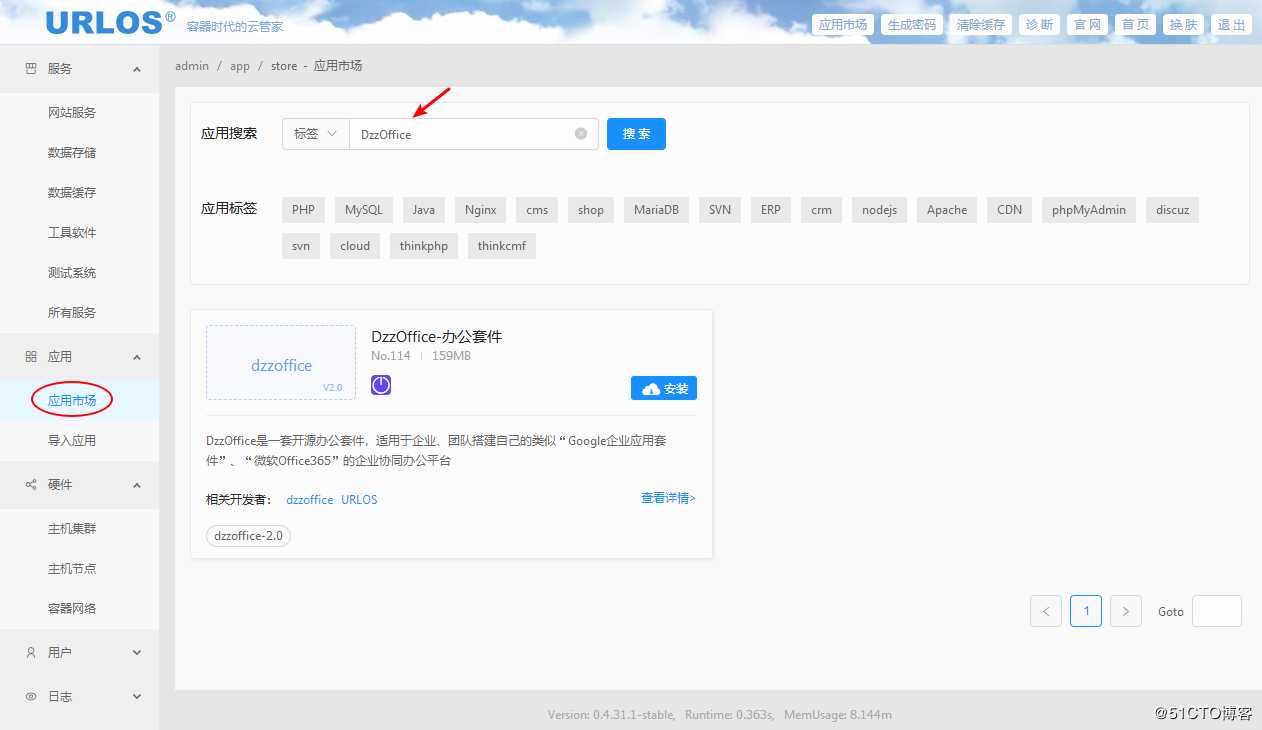Filter by the CDN tag
The height and width of the screenshot is (730, 1262).
[1010, 210]
